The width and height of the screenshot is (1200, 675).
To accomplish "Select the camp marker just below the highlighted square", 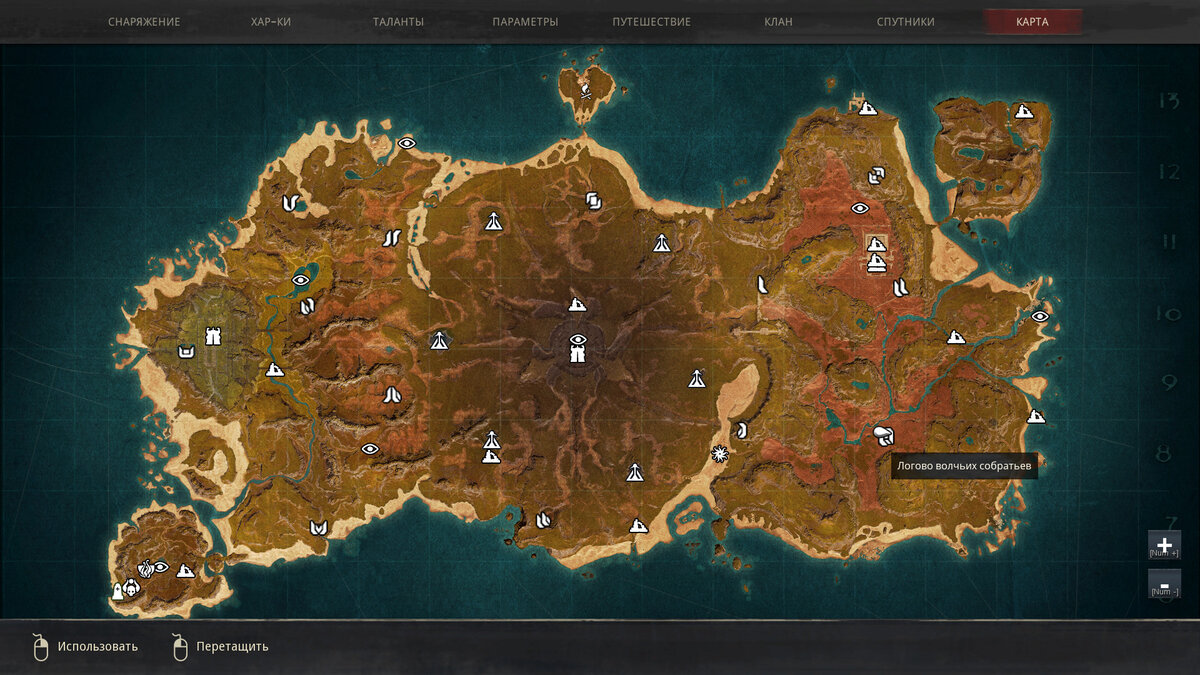I will (877, 264).
